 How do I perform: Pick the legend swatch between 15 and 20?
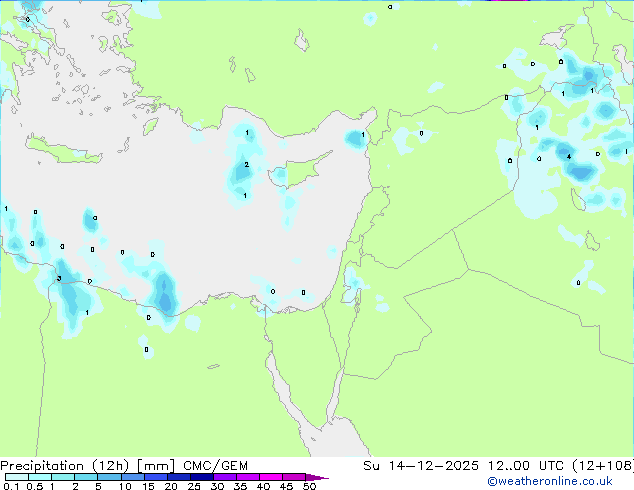156,477
